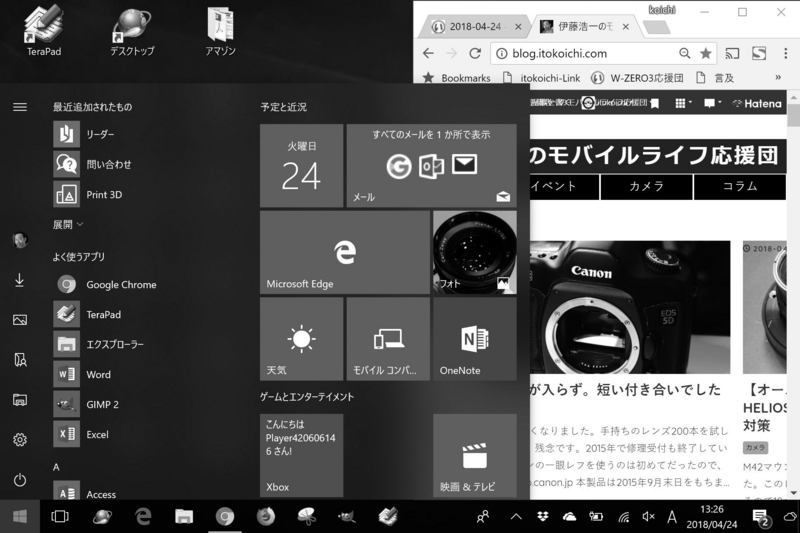Screen dimensions: 800x533
Task: Open user account avatar in Start sidebar
Action: click(x=20, y=240)
